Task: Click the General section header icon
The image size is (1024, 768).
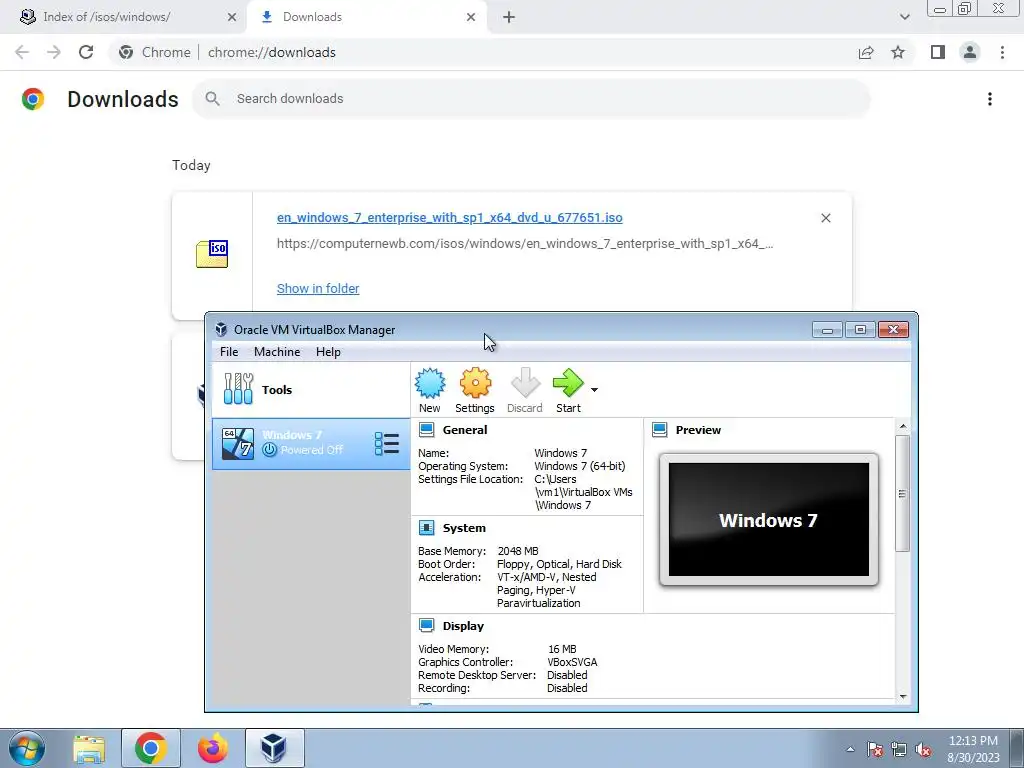Action: tap(426, 430)
